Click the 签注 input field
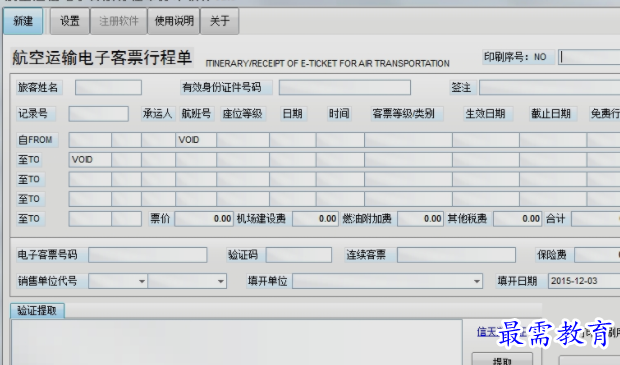This screenshot has height=365, width=620. coord(550,87)
